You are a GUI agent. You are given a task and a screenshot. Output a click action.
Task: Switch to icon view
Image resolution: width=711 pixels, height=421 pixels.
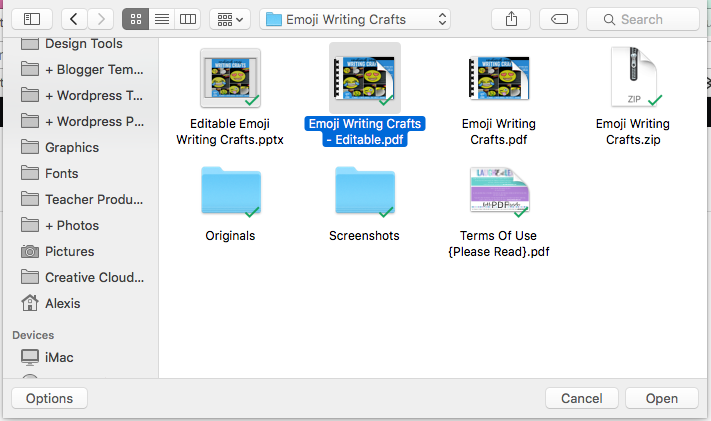(x=135, y=19)
